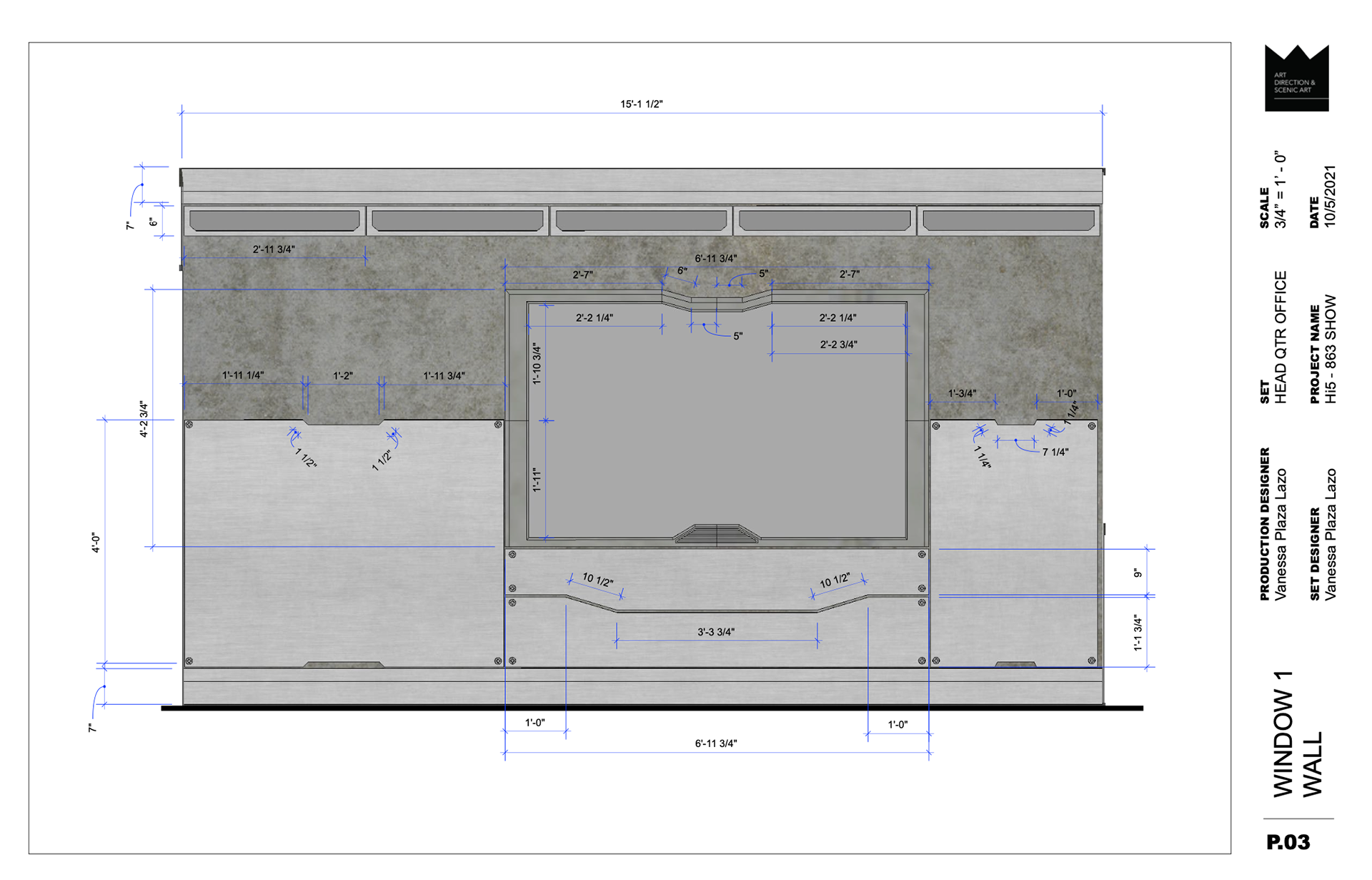Select the 15'-1 1/2" overall width dimension
This screenshot has width=1372, height=880.
(641, 104)
